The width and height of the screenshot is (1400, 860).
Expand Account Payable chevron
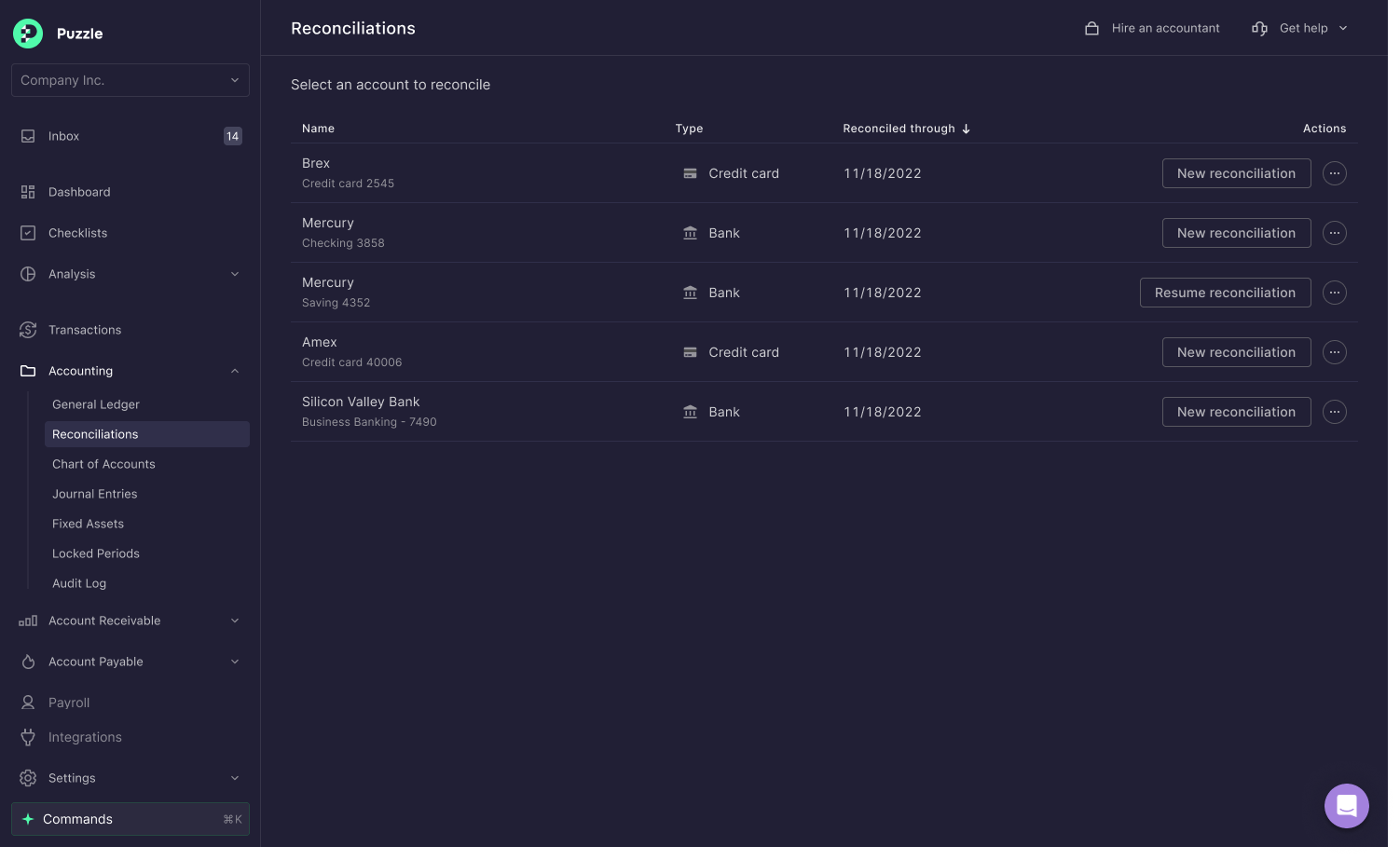pos(235,662)
